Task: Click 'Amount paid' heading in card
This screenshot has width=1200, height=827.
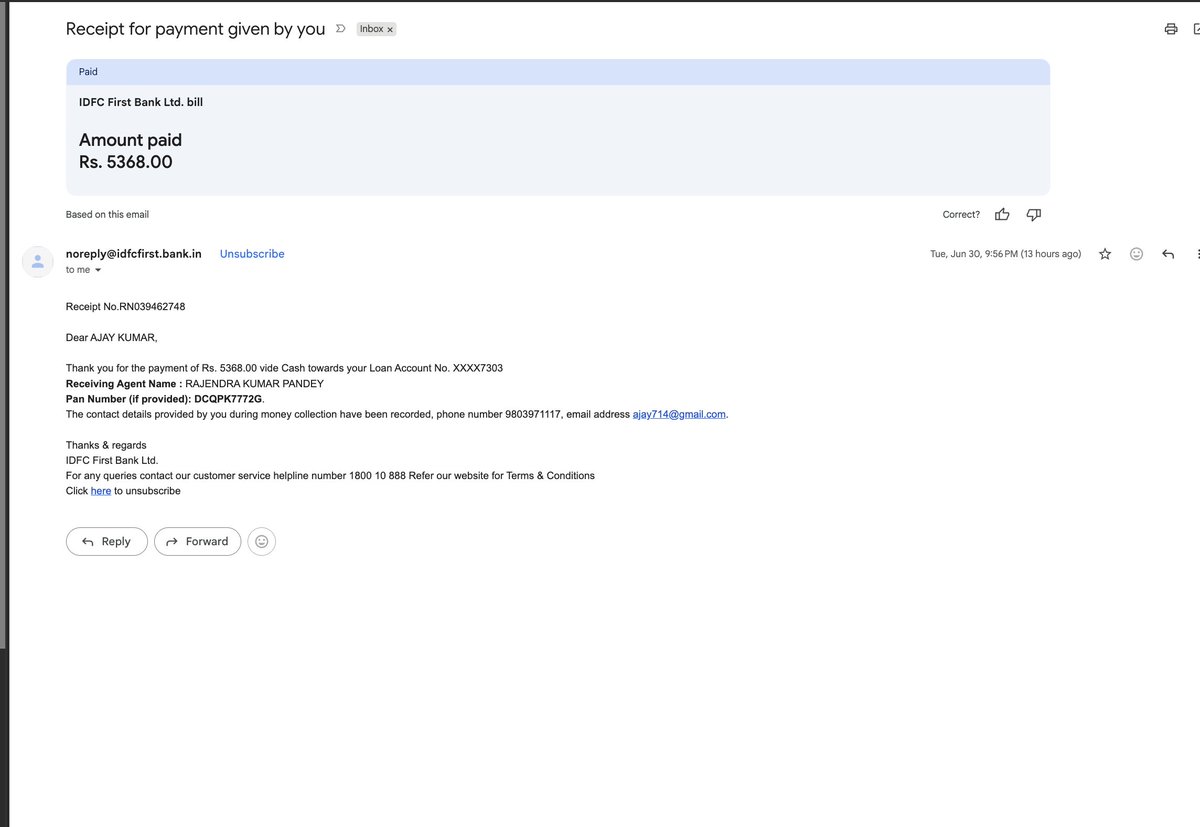Action: [130, 140]
